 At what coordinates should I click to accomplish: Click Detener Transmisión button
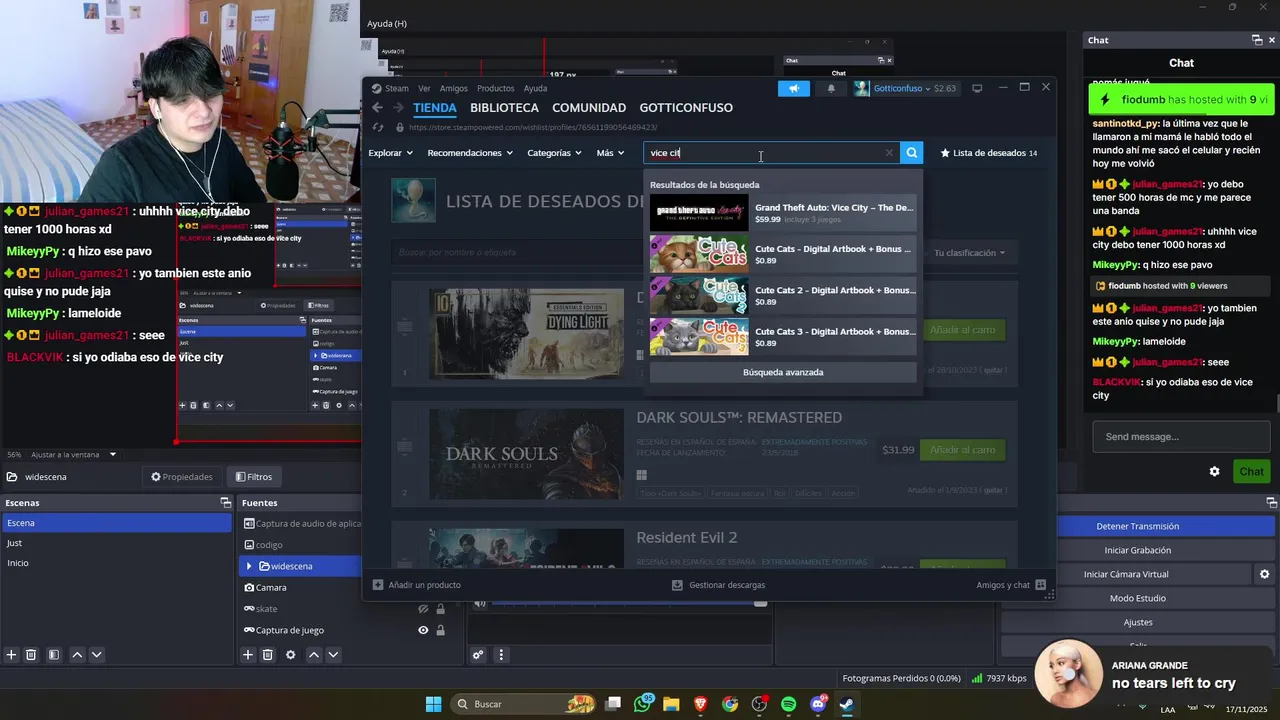click(x=1137, y=526)
